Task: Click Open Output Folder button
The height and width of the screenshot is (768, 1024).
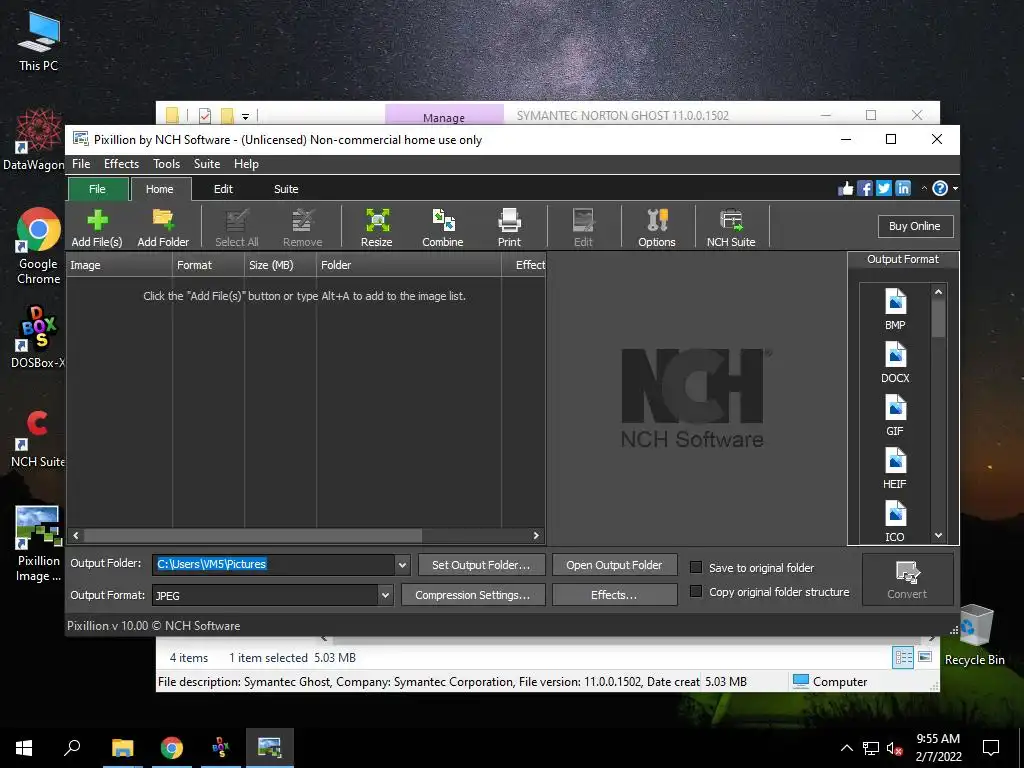Action: tap(615, 565)
